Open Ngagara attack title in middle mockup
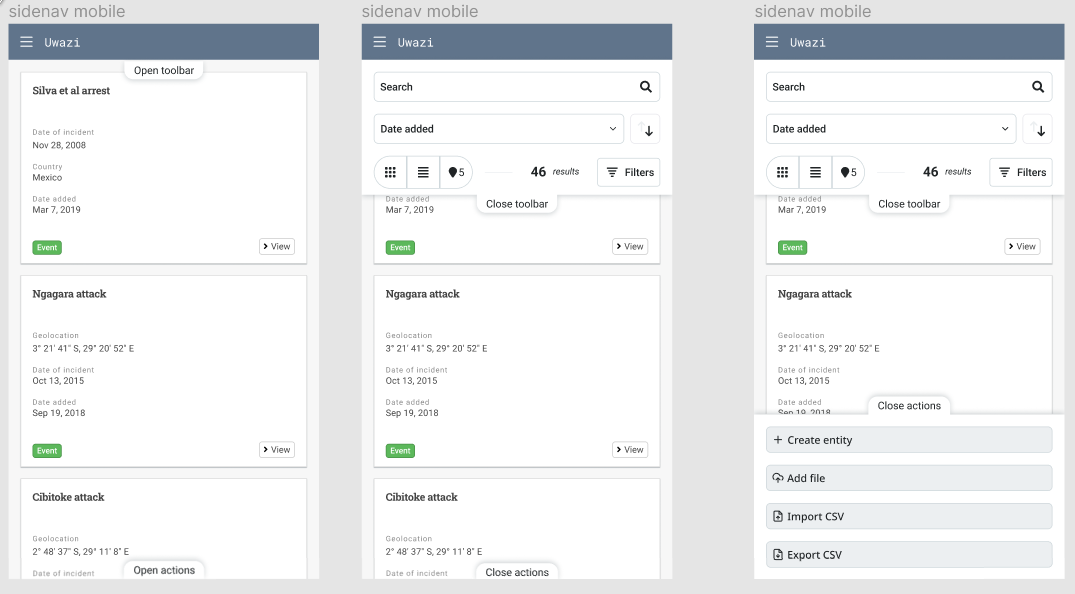This screenshot has height=594, width=1075. pyautogui.click(x=422, y=294)
